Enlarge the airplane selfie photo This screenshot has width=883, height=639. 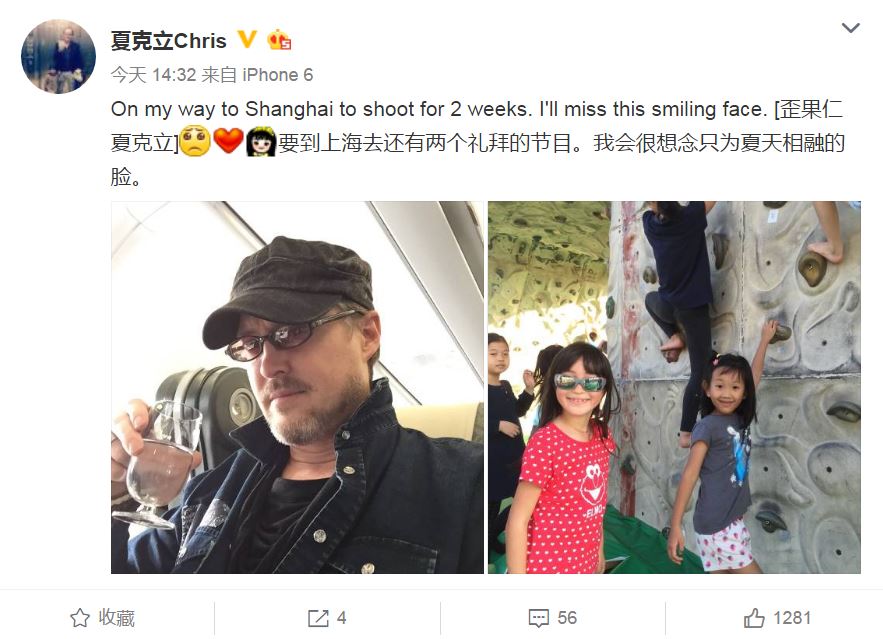click(297, 387)
